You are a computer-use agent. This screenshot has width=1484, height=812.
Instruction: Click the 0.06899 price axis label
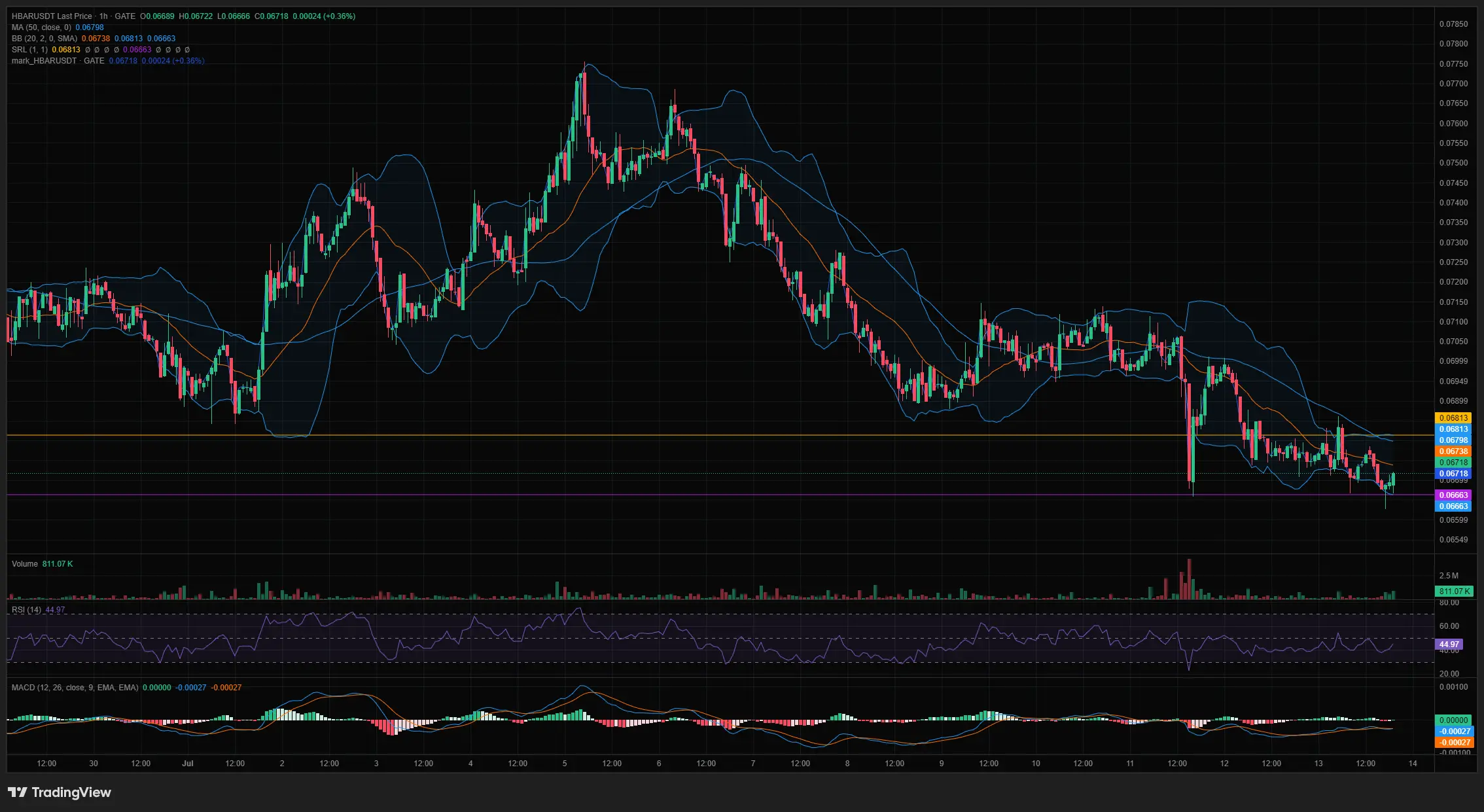point(1453,400)
